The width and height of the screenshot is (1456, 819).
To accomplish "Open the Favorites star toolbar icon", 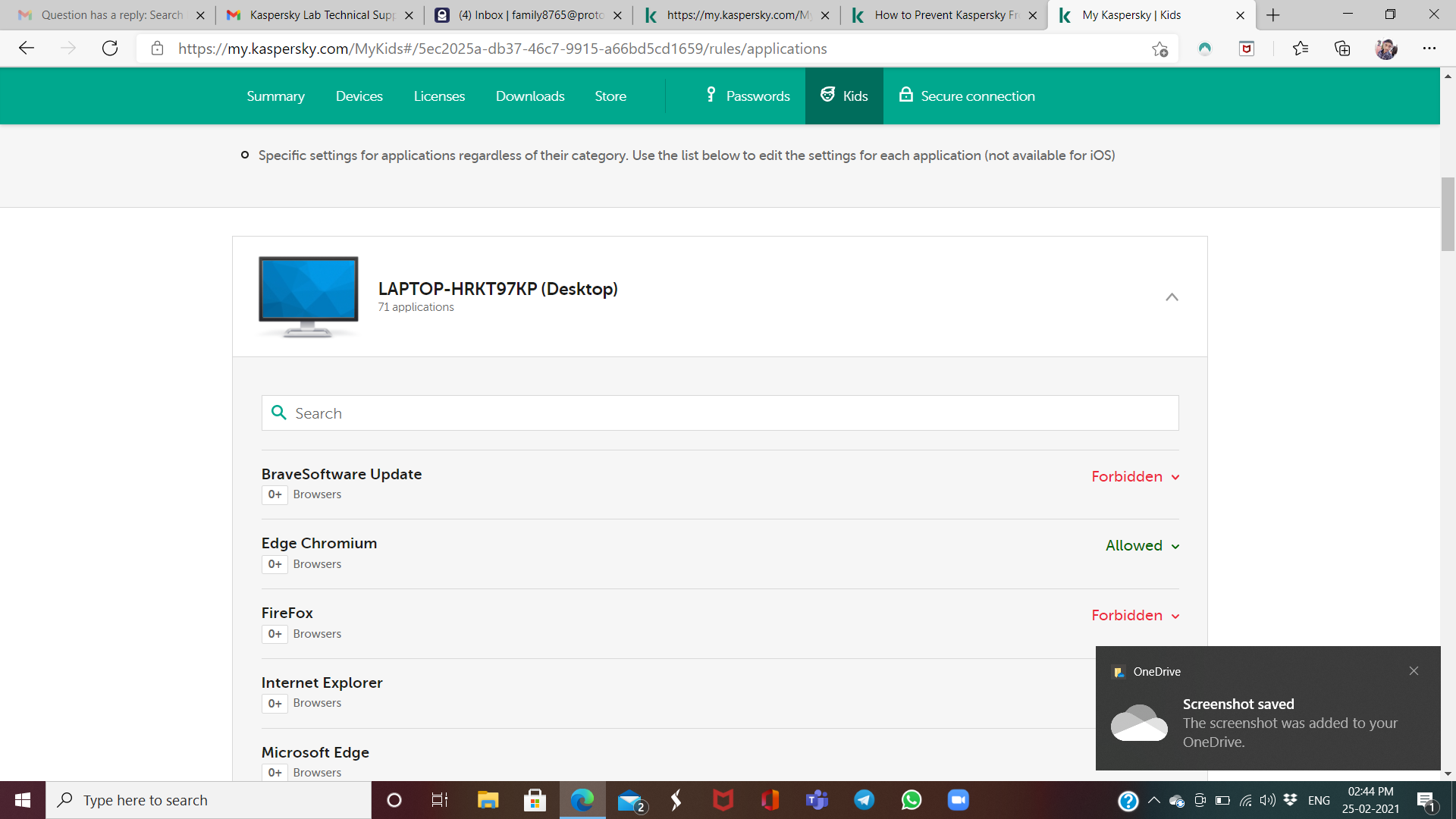I will click(1300, 49).
